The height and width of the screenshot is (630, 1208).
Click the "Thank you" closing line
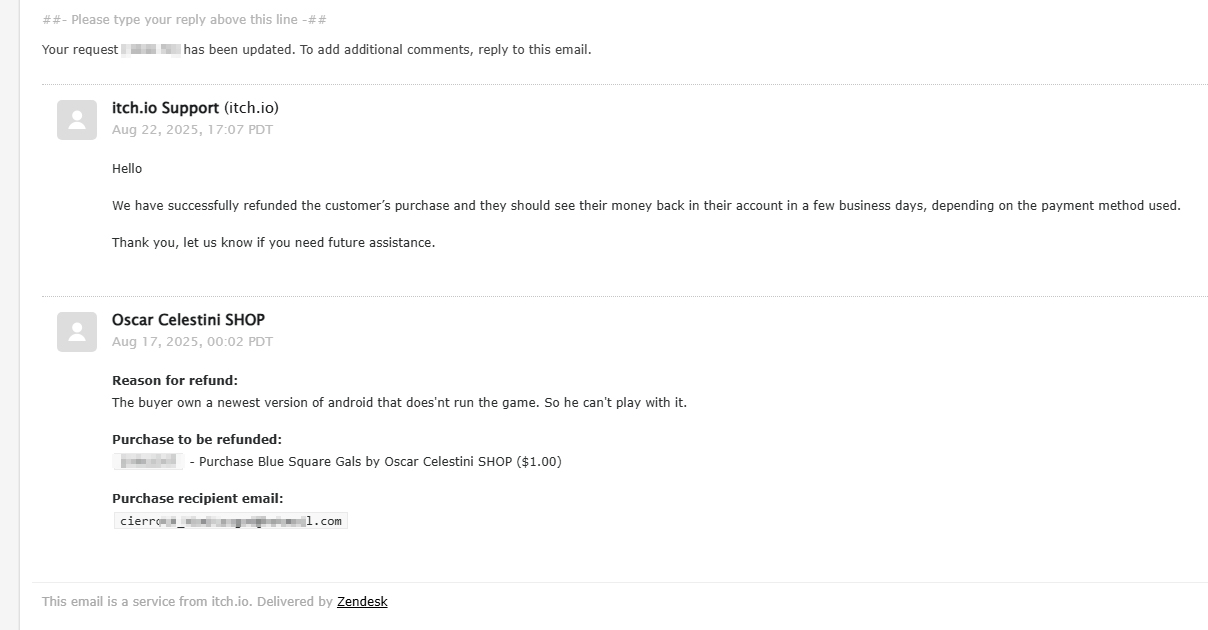click(x=273, y=243)
